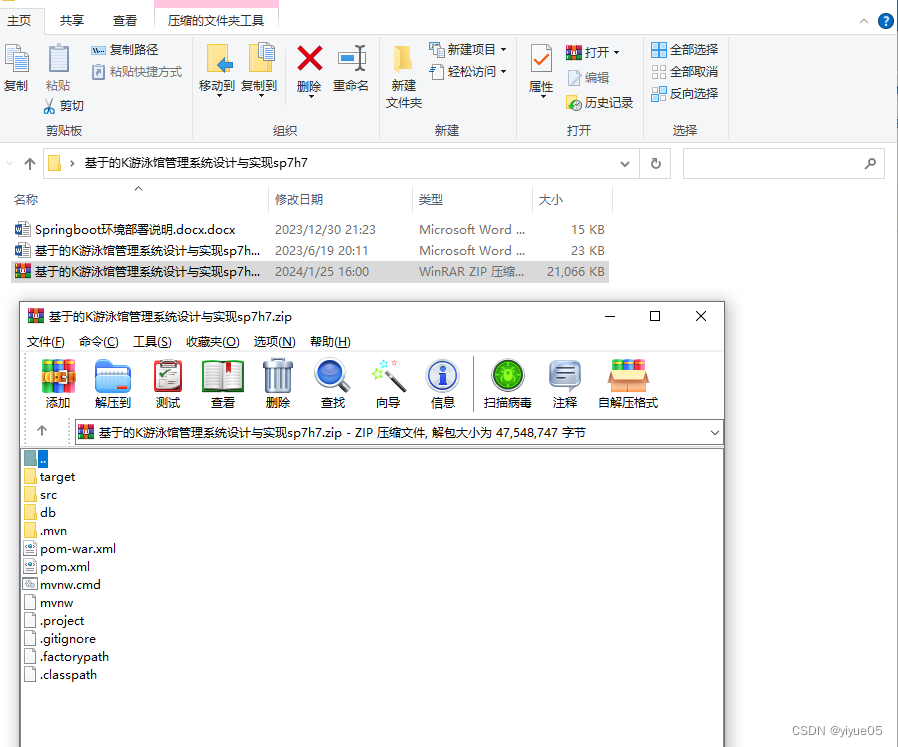Select the 添加 (Add to archive) icon
This screenshot has width=898, height=747.
[57, 383]
